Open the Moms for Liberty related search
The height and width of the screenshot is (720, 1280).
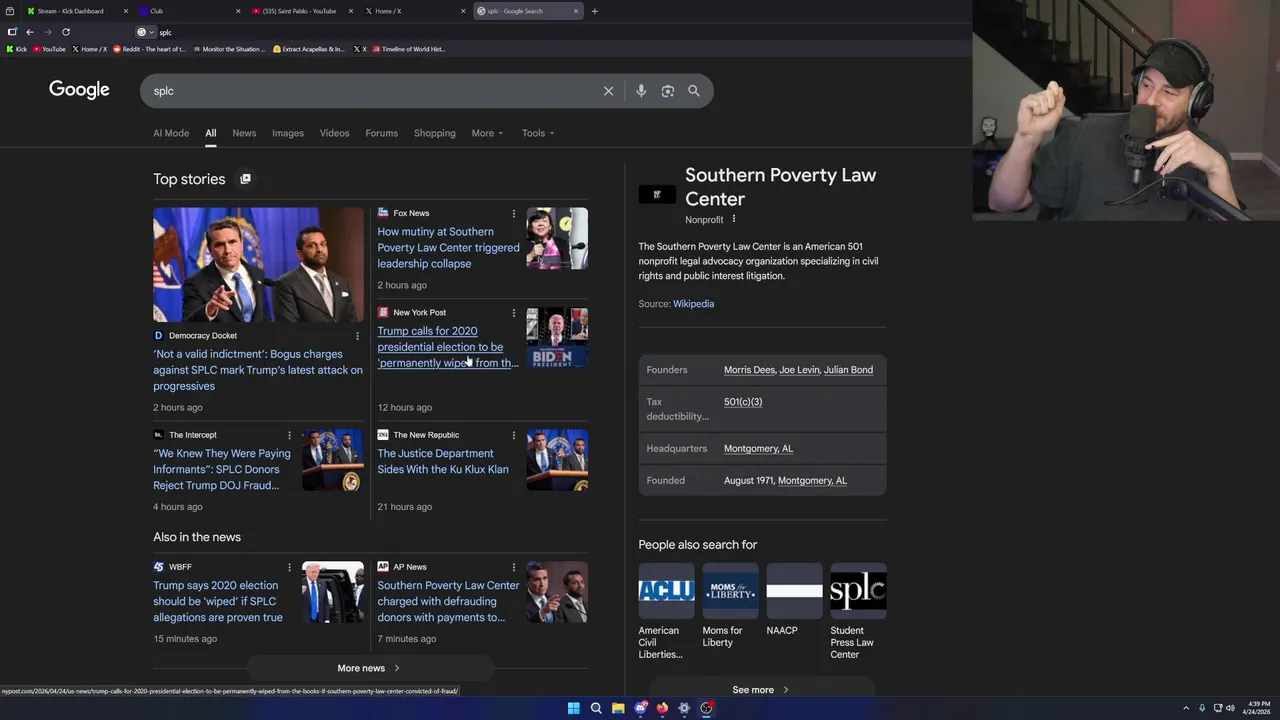pos(730,605)
